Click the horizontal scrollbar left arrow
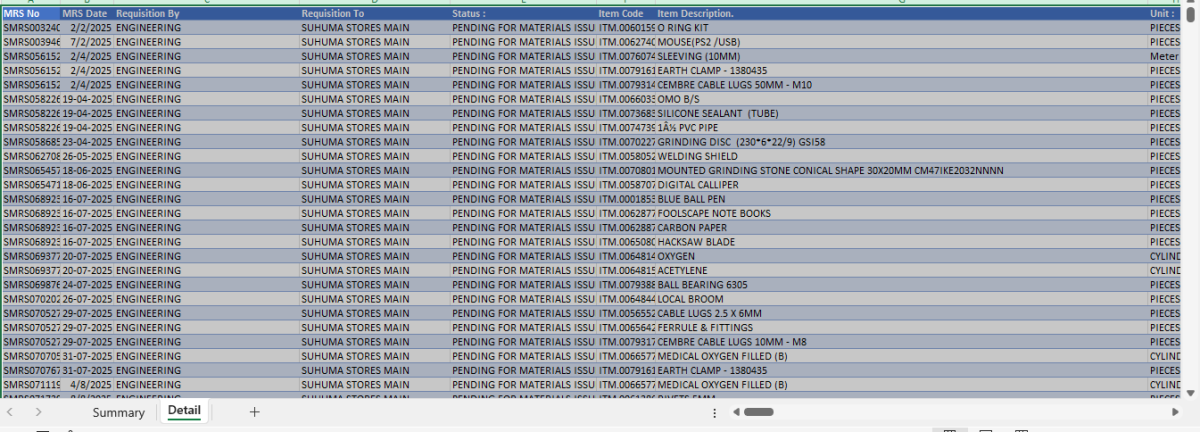1200x432 pixels. tap(736, 412)
